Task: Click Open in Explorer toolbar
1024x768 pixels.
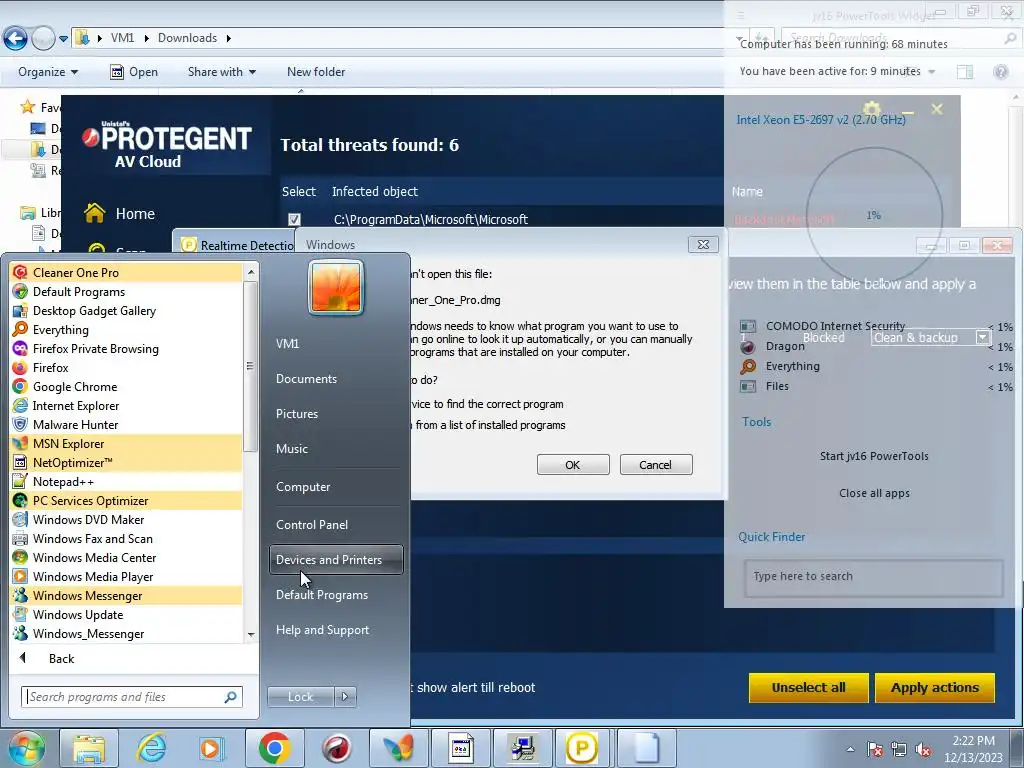Action: click(x=134, y=72)
